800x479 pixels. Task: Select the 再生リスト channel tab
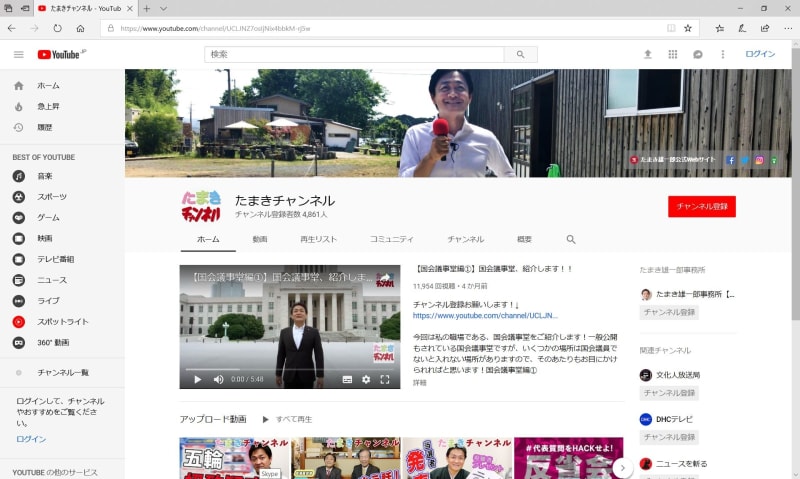tap(318, 239)
